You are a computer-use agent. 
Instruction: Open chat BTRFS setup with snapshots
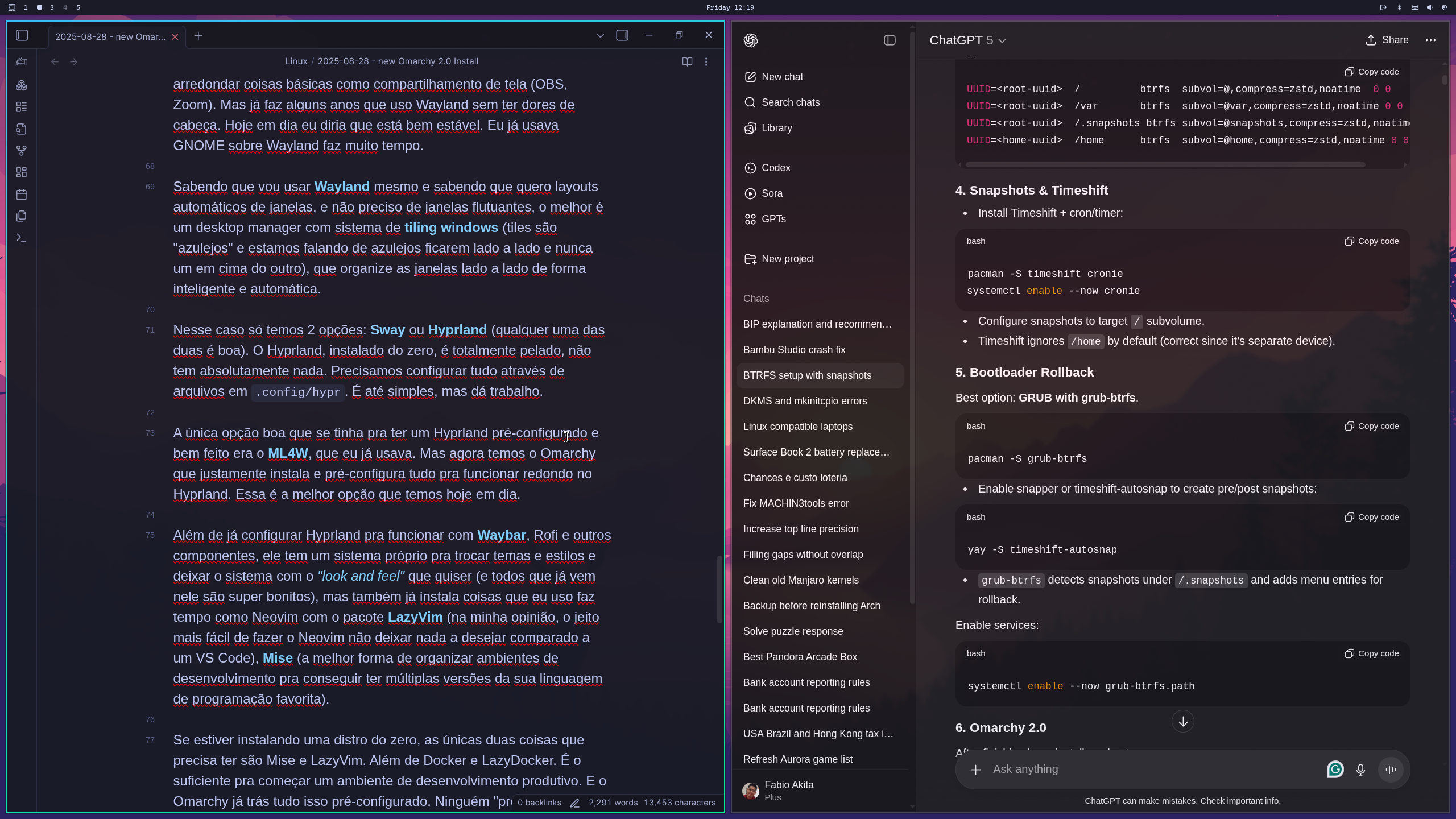coord(820,375)
